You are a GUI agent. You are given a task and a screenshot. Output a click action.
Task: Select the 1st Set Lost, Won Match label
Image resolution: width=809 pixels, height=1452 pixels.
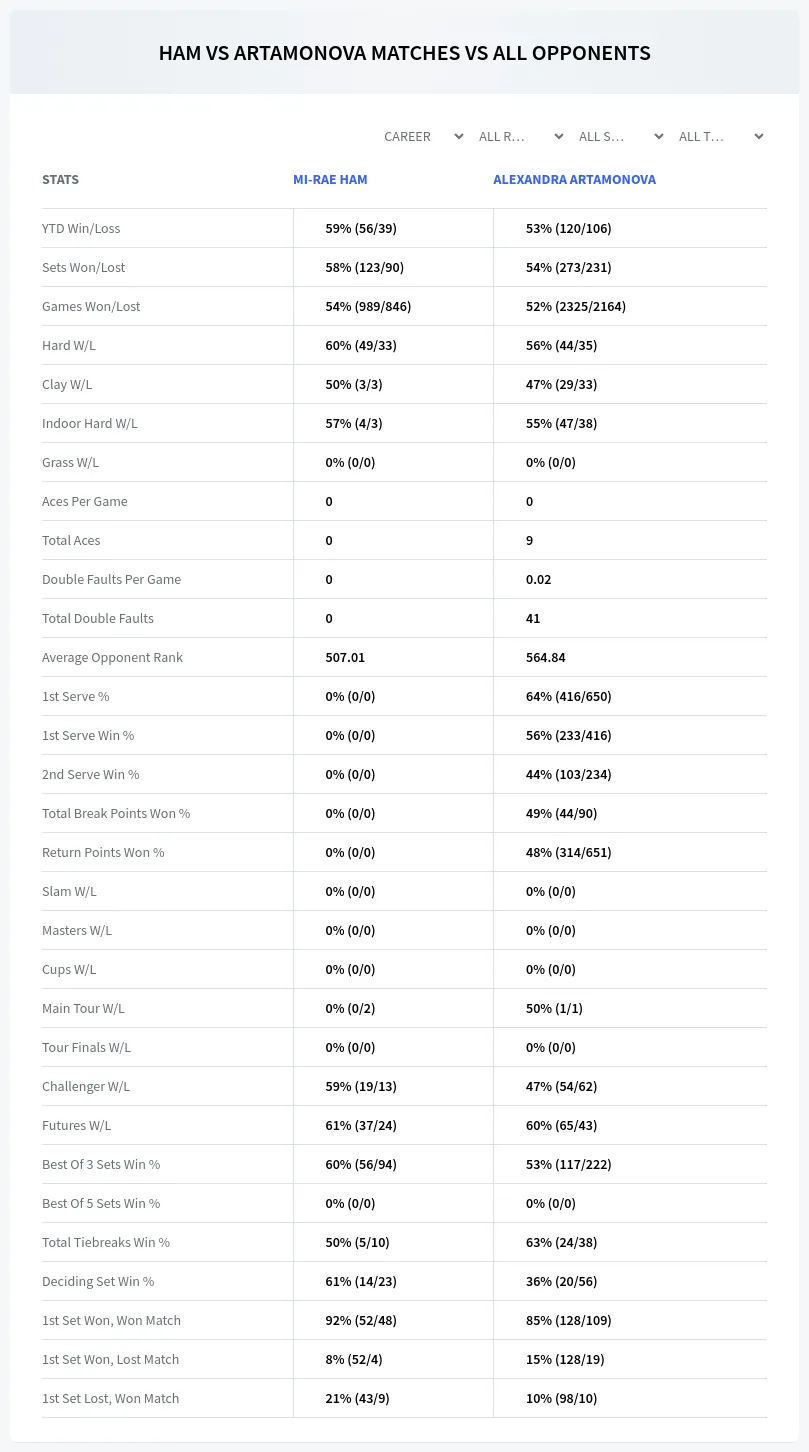tap(110, 1398)
